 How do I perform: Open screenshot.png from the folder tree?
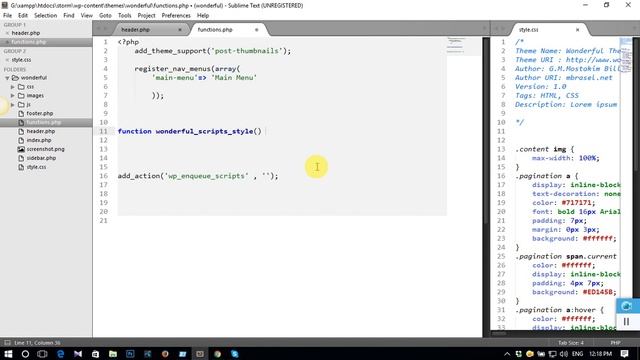[46, 149]
